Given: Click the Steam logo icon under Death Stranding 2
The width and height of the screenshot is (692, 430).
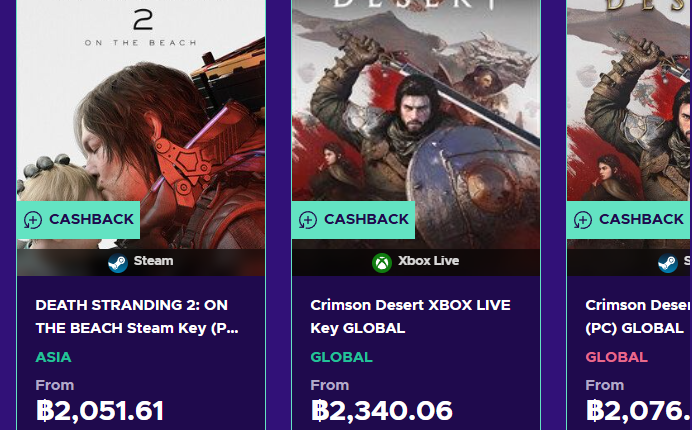Looking at the screenshot, I should (x=118, y=262).
